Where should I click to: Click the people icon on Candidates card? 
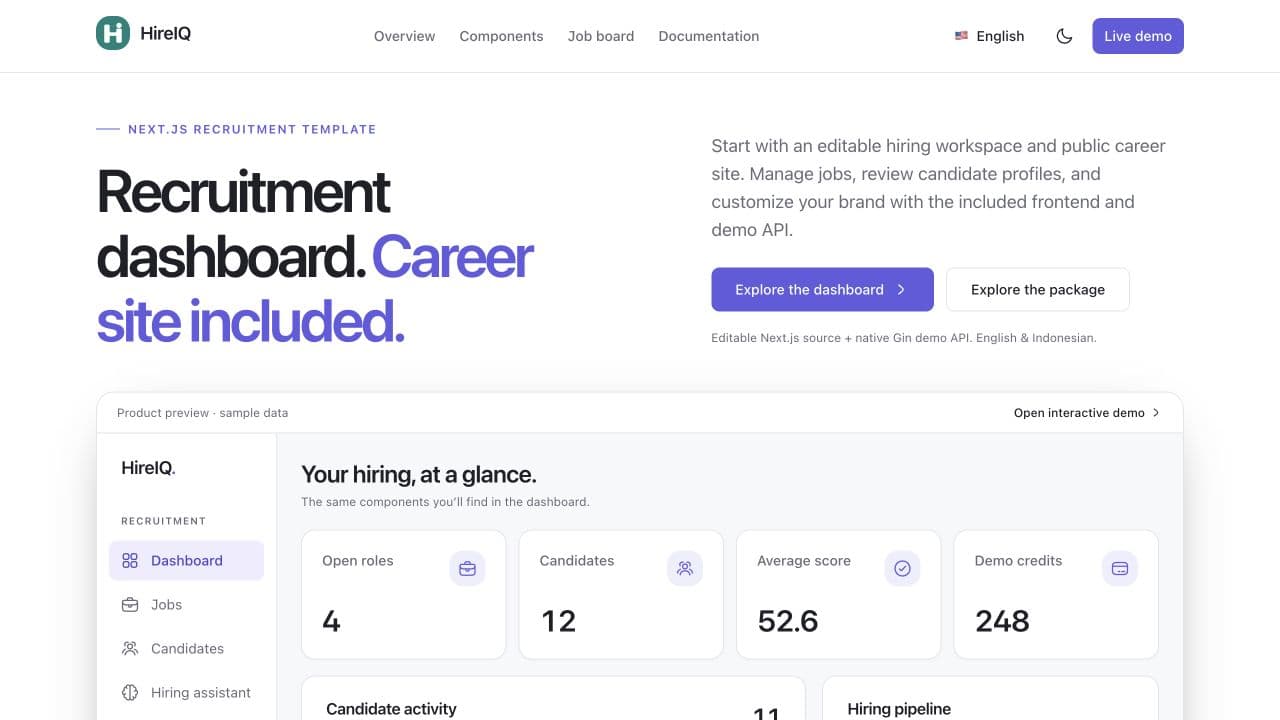685,568
